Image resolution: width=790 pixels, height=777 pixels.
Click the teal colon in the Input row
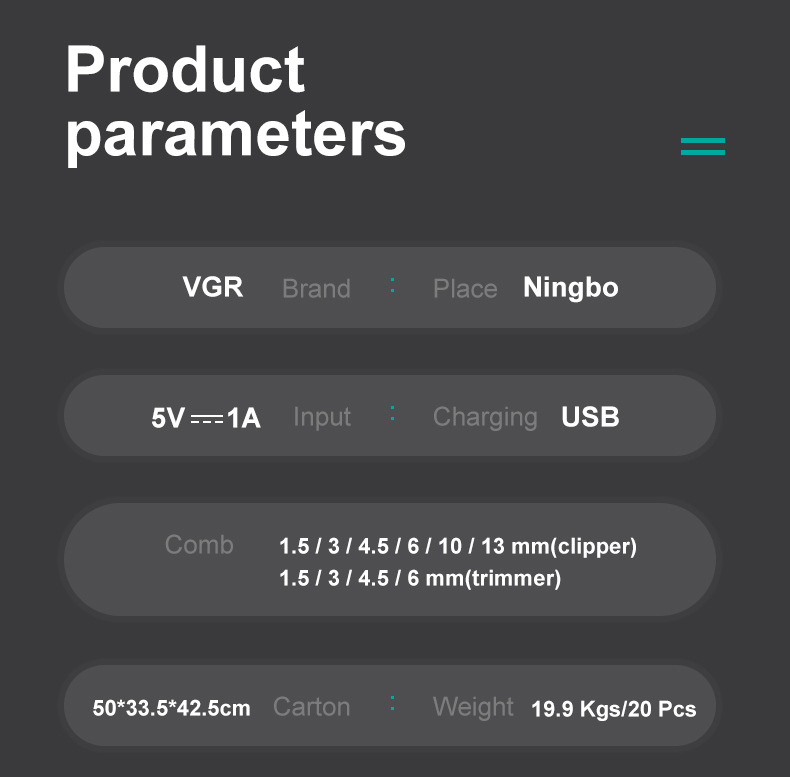tap(392, 415)
